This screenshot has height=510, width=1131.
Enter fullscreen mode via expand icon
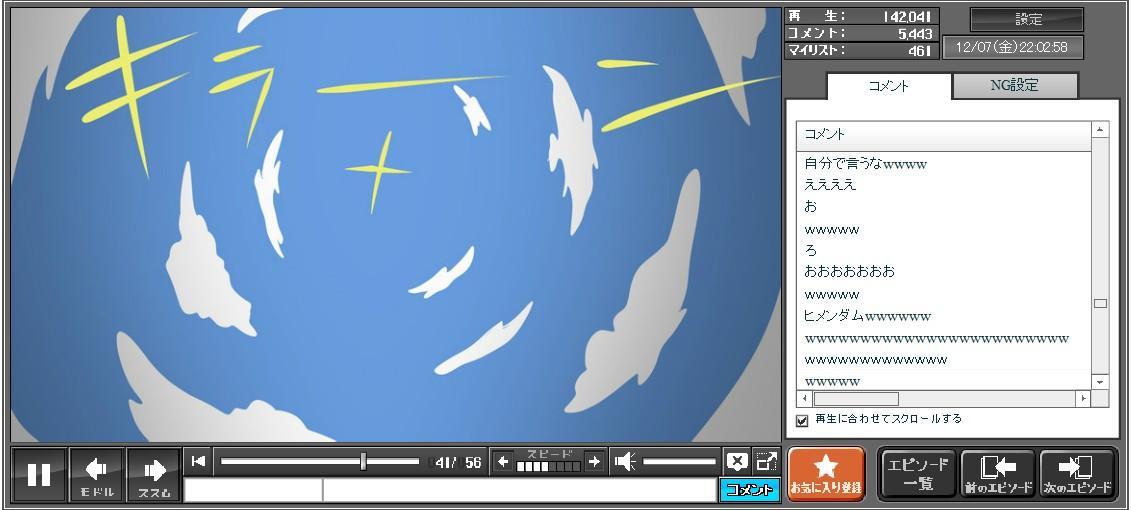pyautogui.click(x=767, y=461)
